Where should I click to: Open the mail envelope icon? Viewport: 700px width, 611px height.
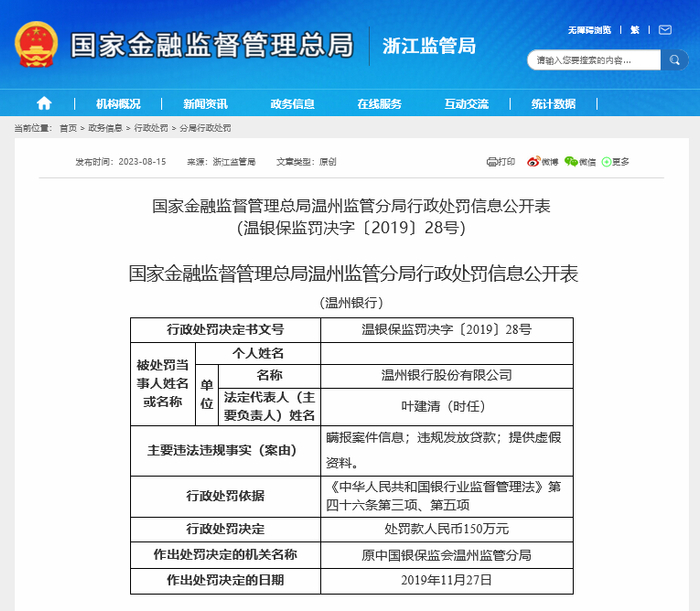665,30
